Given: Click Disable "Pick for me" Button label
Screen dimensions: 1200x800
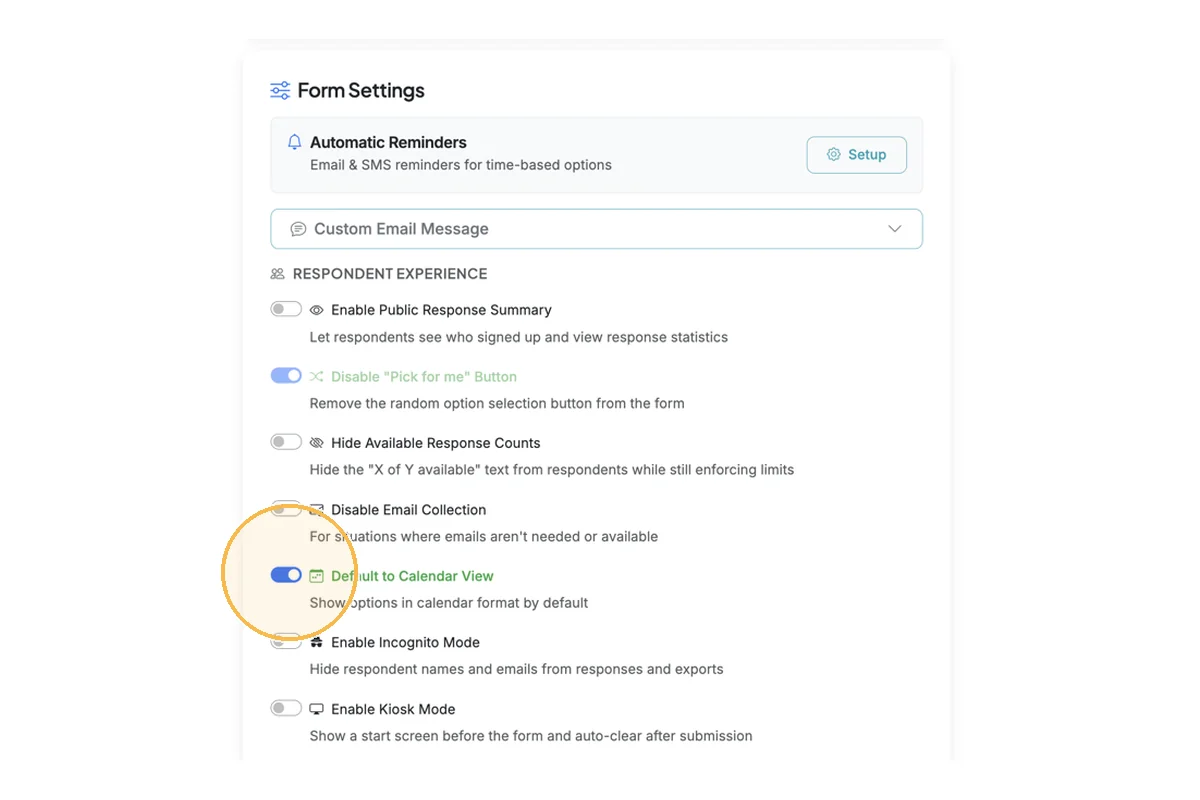Looking at the screenshot, I should 424,377.
